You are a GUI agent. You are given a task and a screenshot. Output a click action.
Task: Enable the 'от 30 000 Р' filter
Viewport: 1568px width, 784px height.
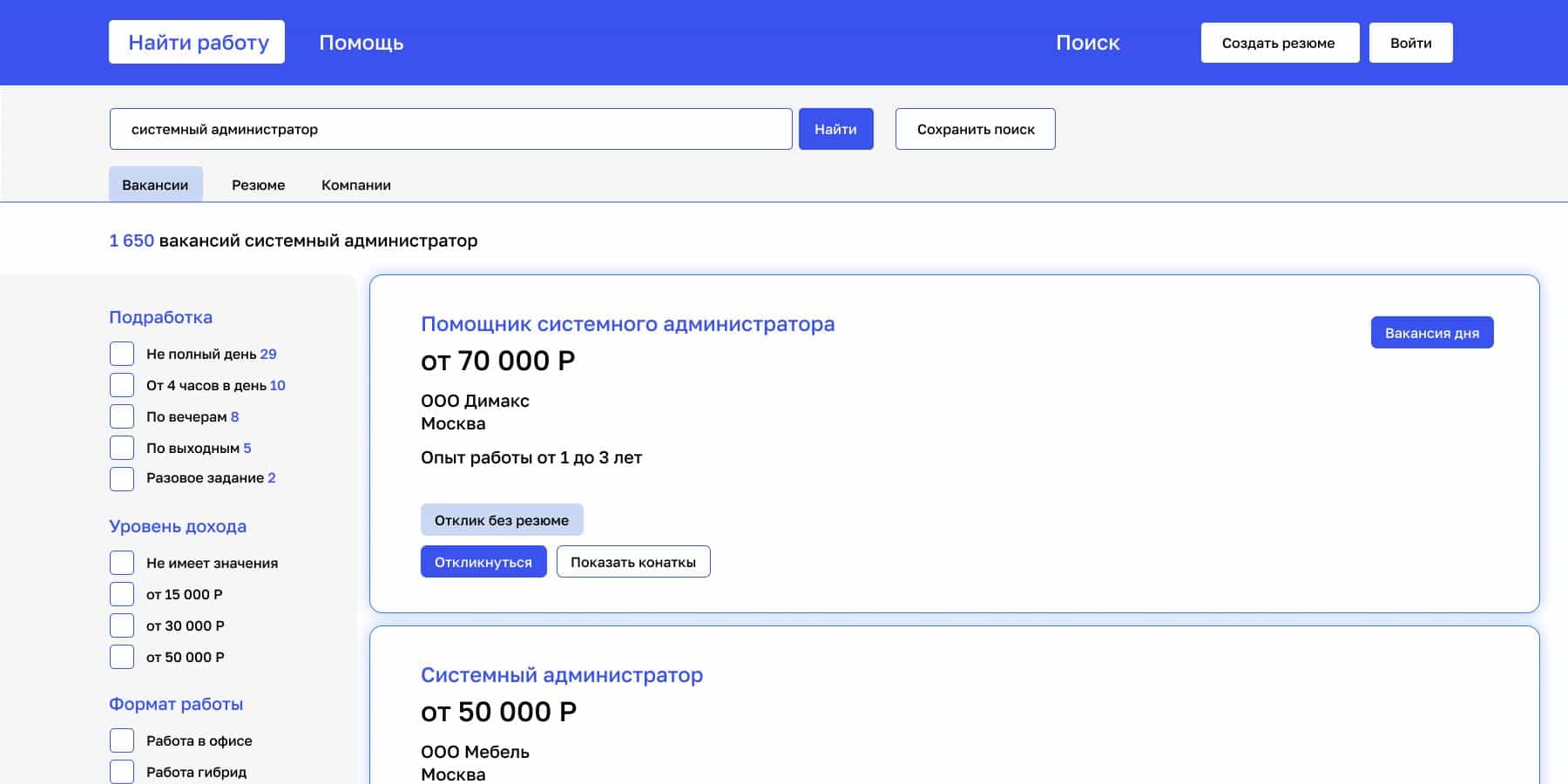click(x=122, y=625)
